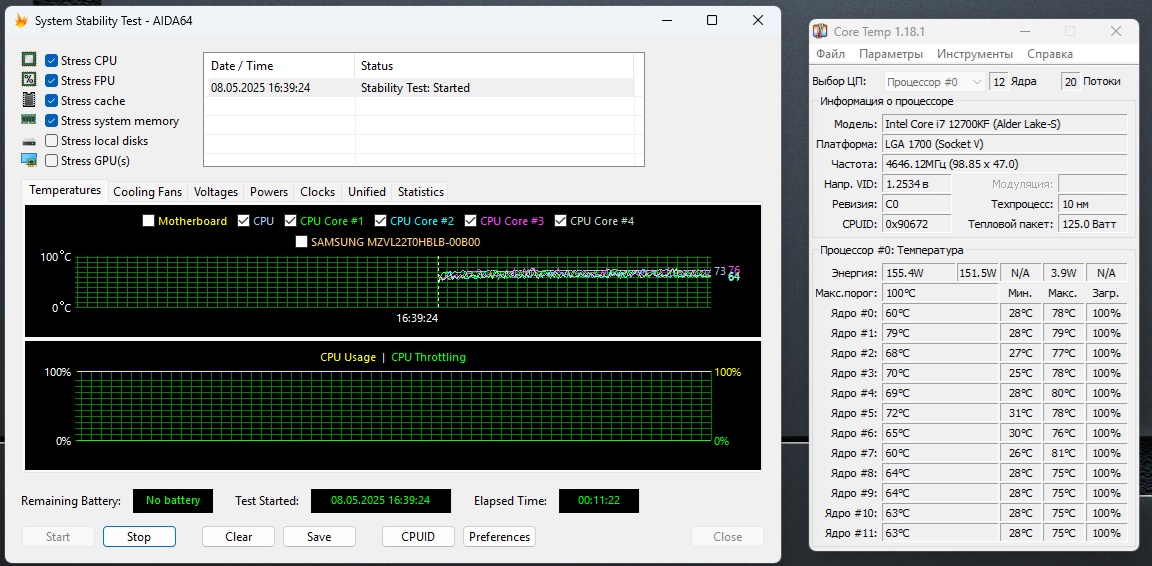Click the LGA 1700 (Socket V) platform field
The width and height of the screenshot is (1152, 566).
point(1004,143)
